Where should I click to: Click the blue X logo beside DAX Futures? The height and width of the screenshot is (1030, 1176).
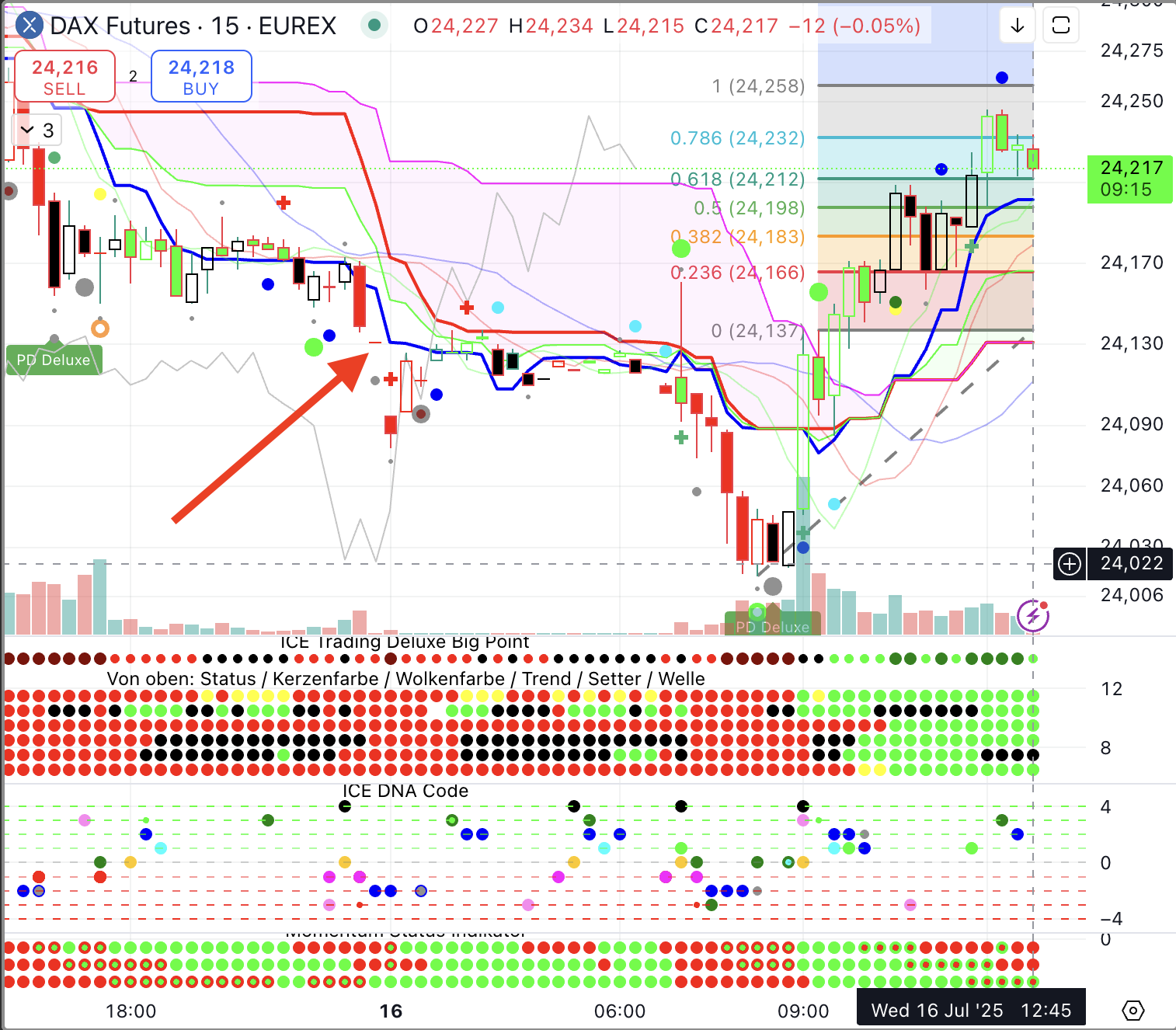tap(29, 26)
